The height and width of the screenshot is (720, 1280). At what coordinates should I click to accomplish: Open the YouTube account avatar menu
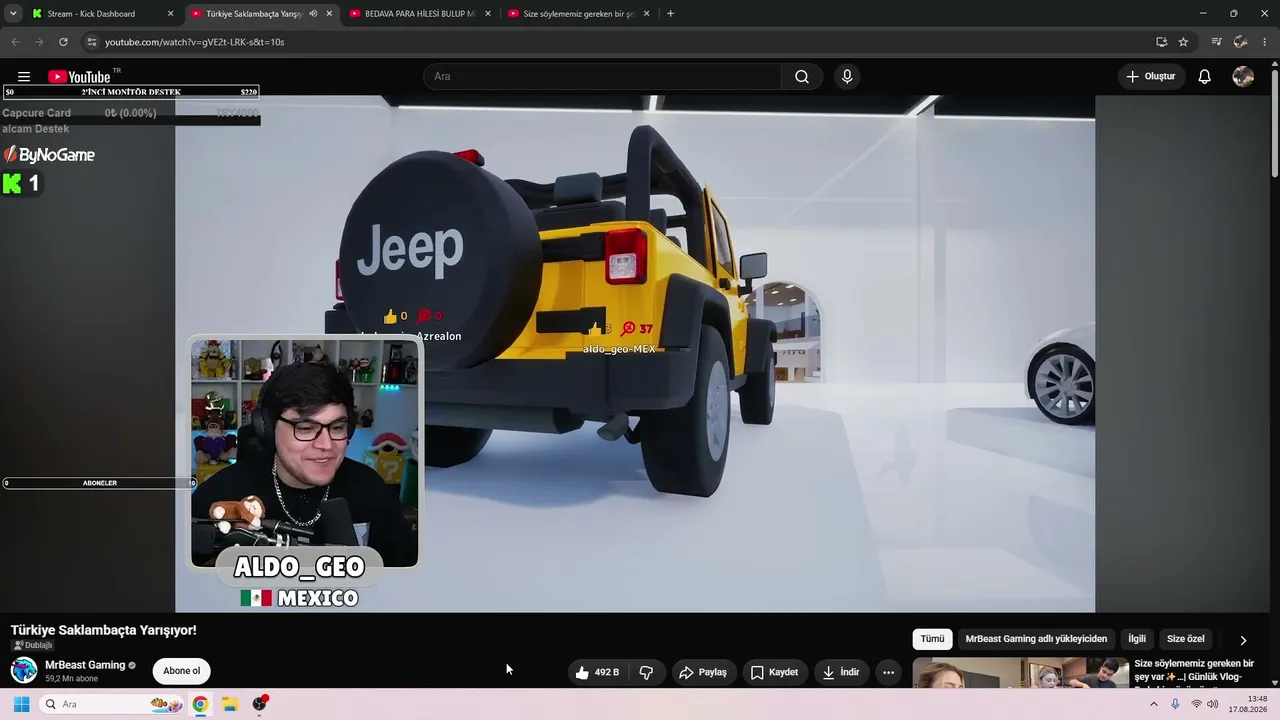tap(1243, 77)
